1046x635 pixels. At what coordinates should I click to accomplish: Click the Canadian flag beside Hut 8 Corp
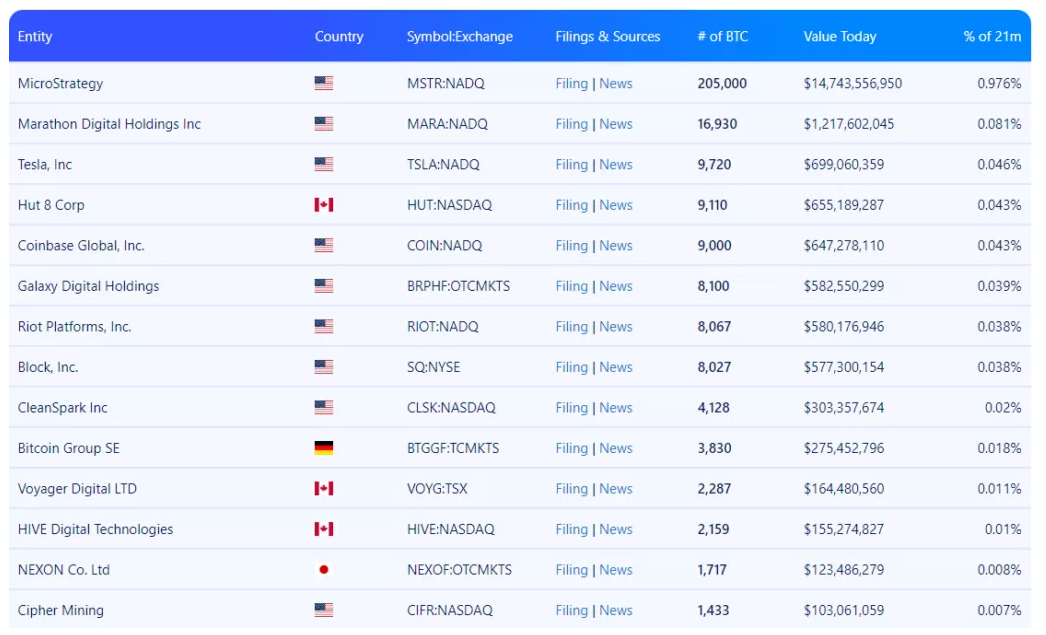(x=323, y=205)
